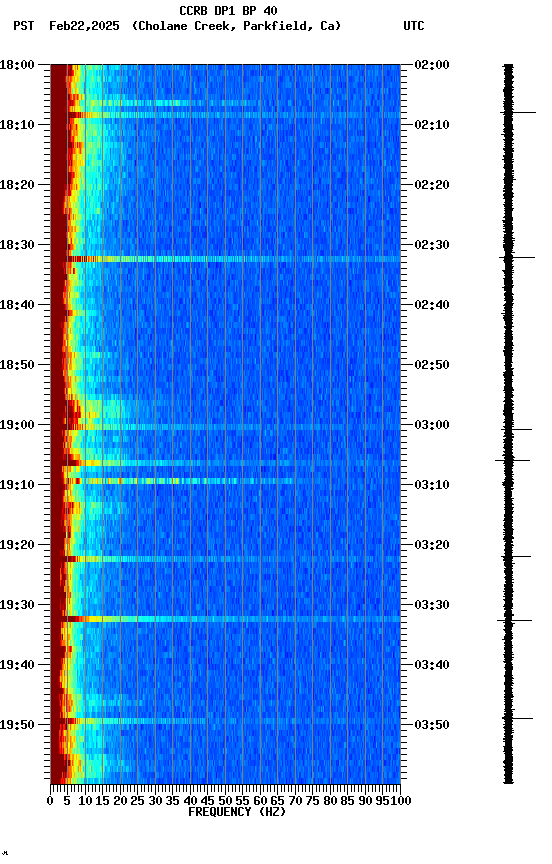Click the seismogram trace spike near 03:06 UTC
552x864 pixels.
(512, 460)
